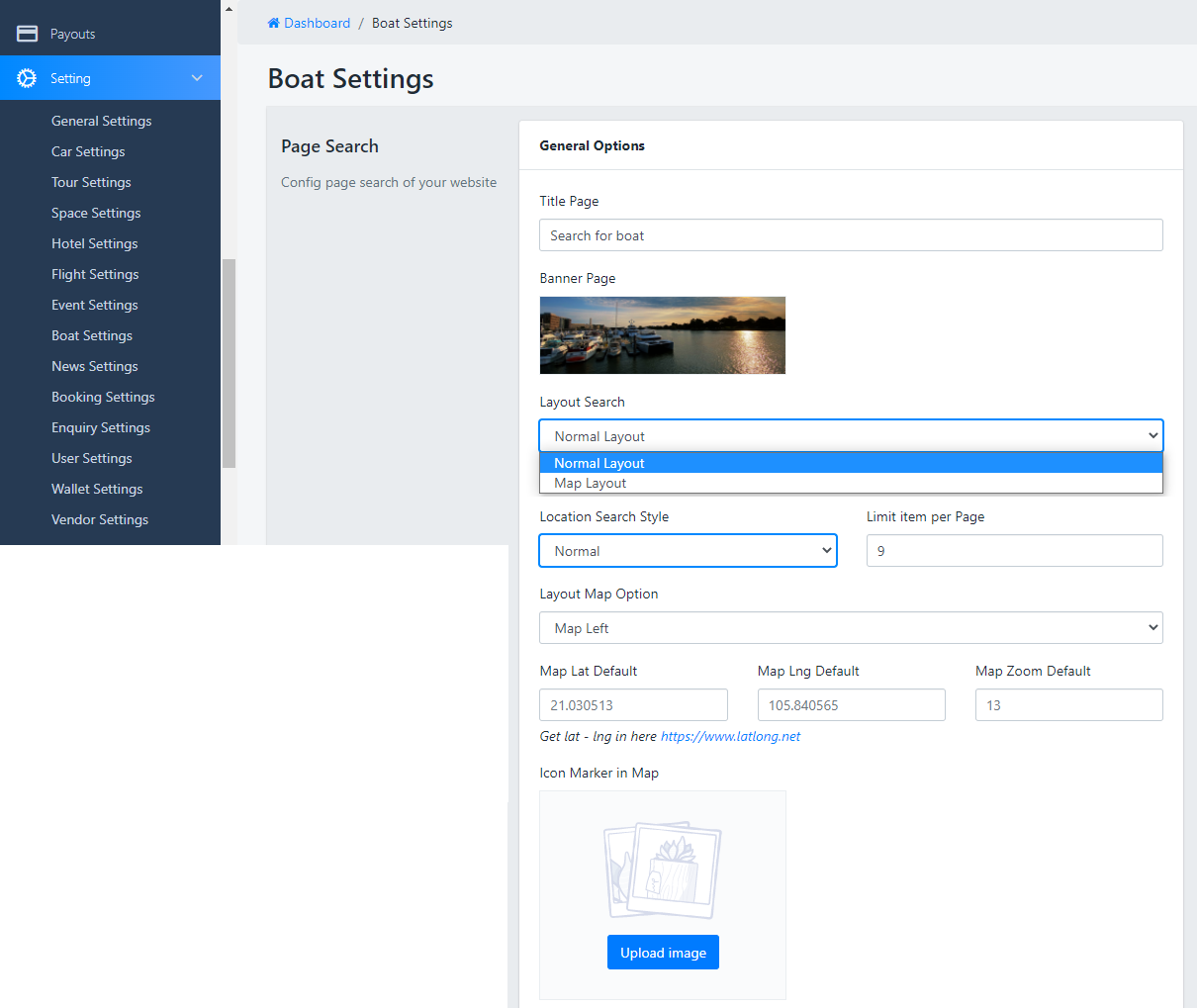Expand the Layout Map Option dropdown
The height and width of the screenshot is (1008, 1197).
pos(851,628)
